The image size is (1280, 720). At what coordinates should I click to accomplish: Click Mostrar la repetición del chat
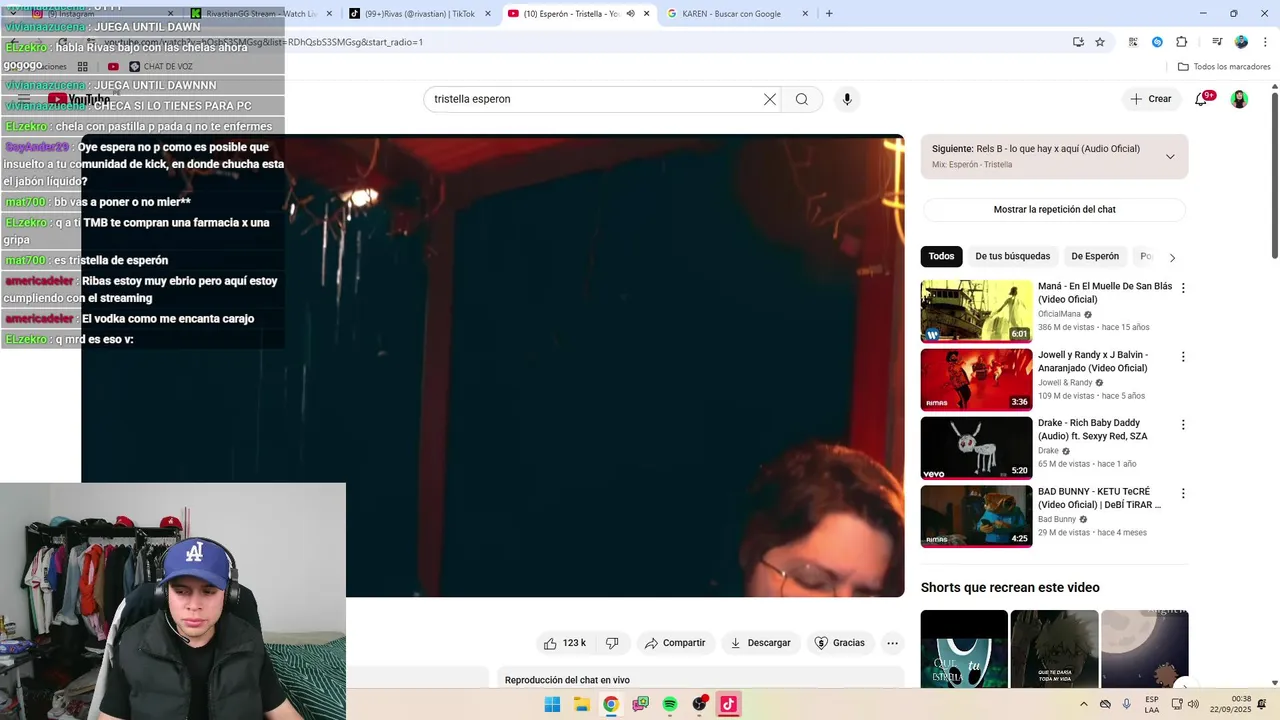(x=1054, y=210)
